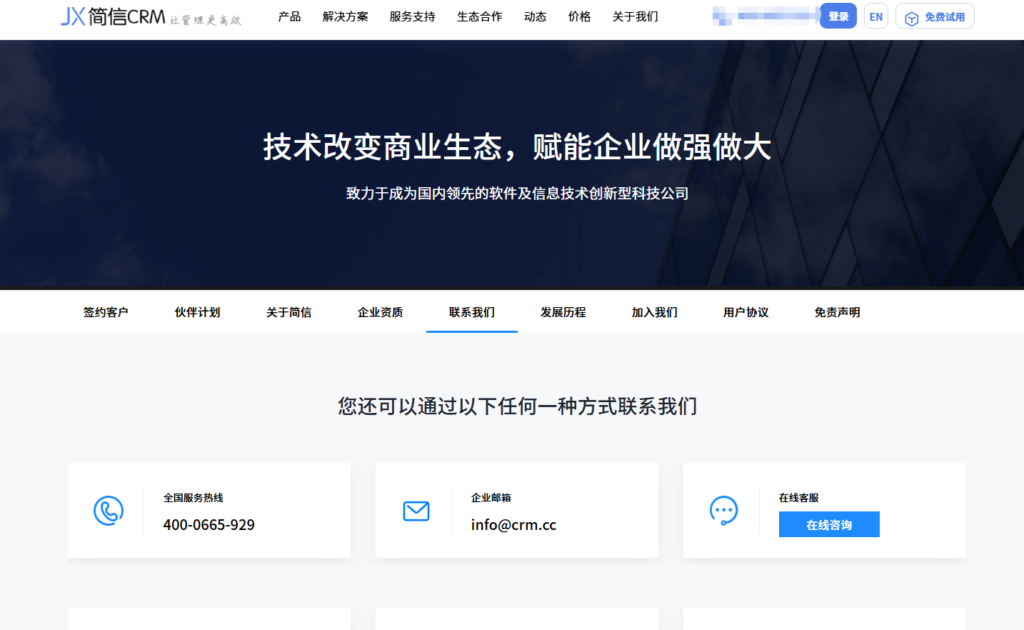Switch to the 签约客户 tab
1024x630 pixels.
(x=104, y=312)
